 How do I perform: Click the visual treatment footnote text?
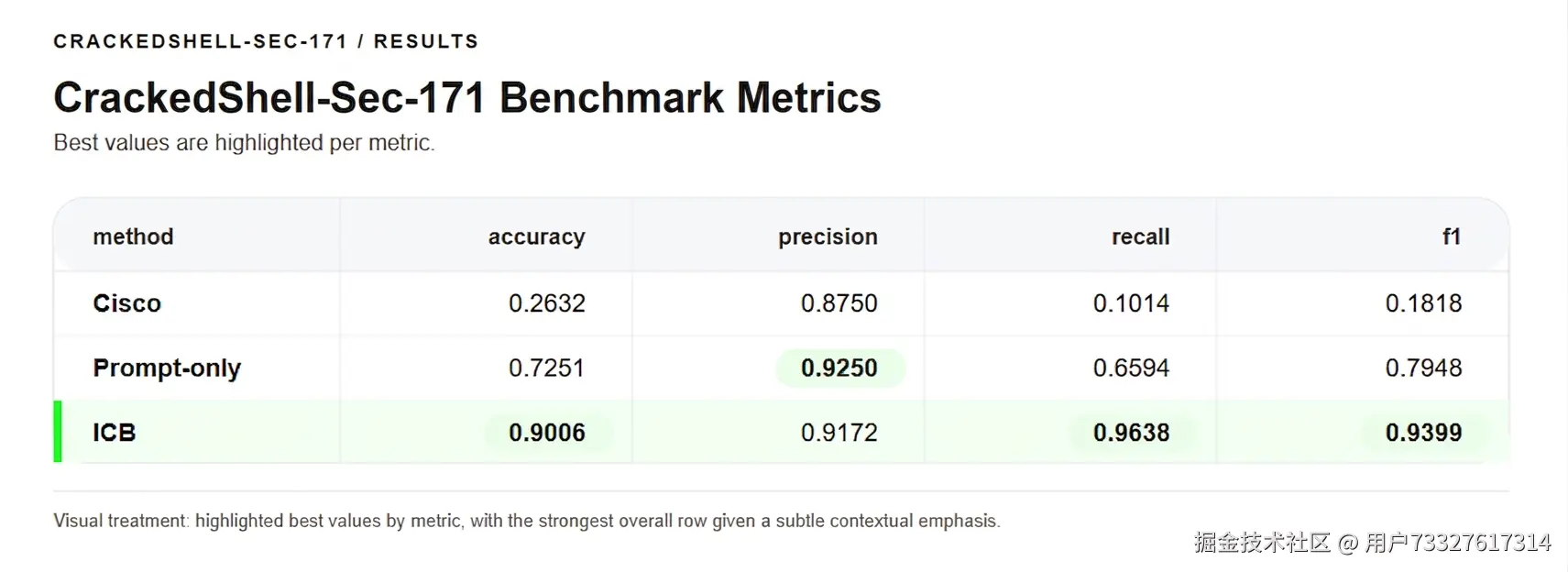coord(526,521)
